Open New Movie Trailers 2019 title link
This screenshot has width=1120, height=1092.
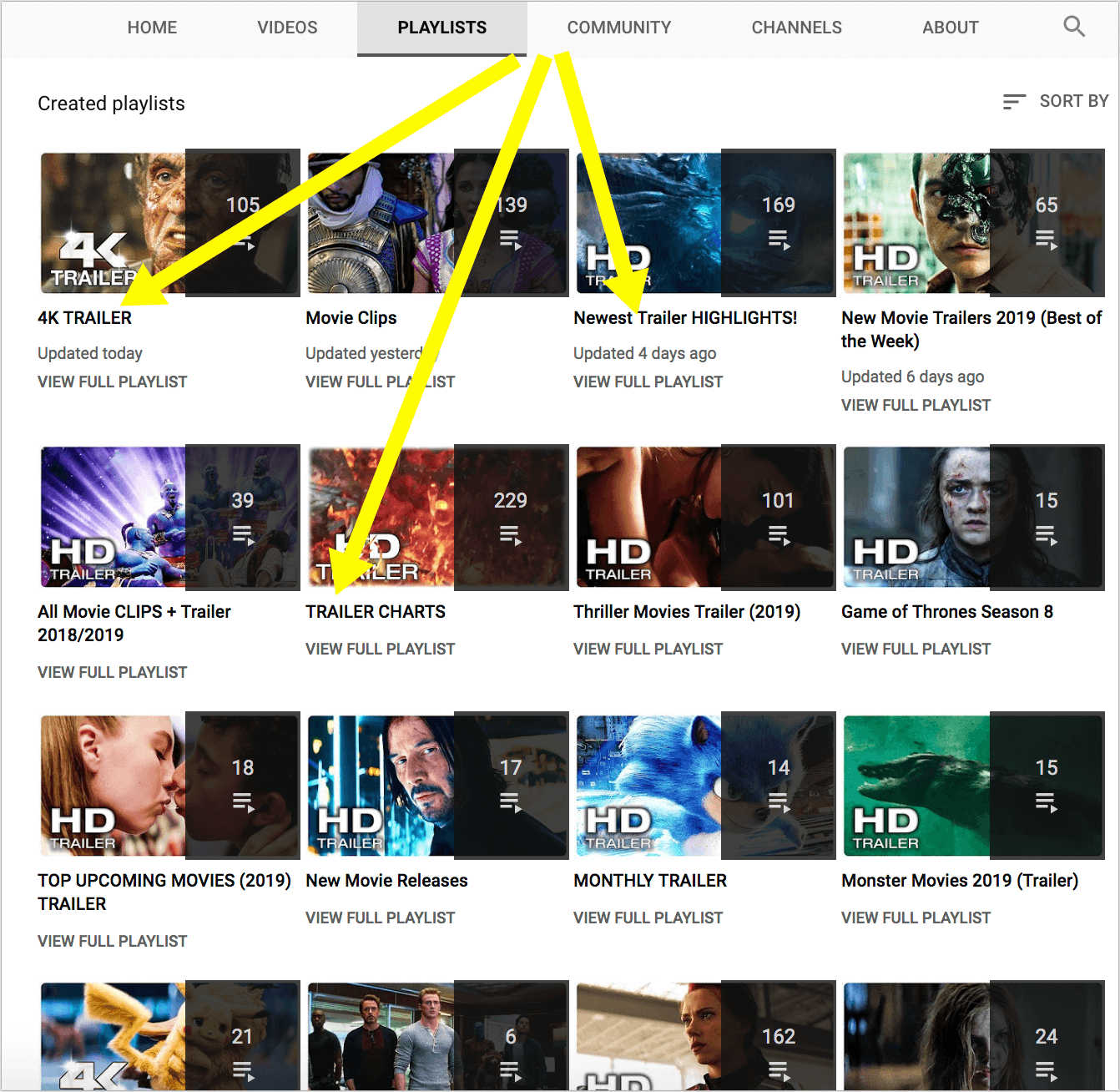click(971, 330)
